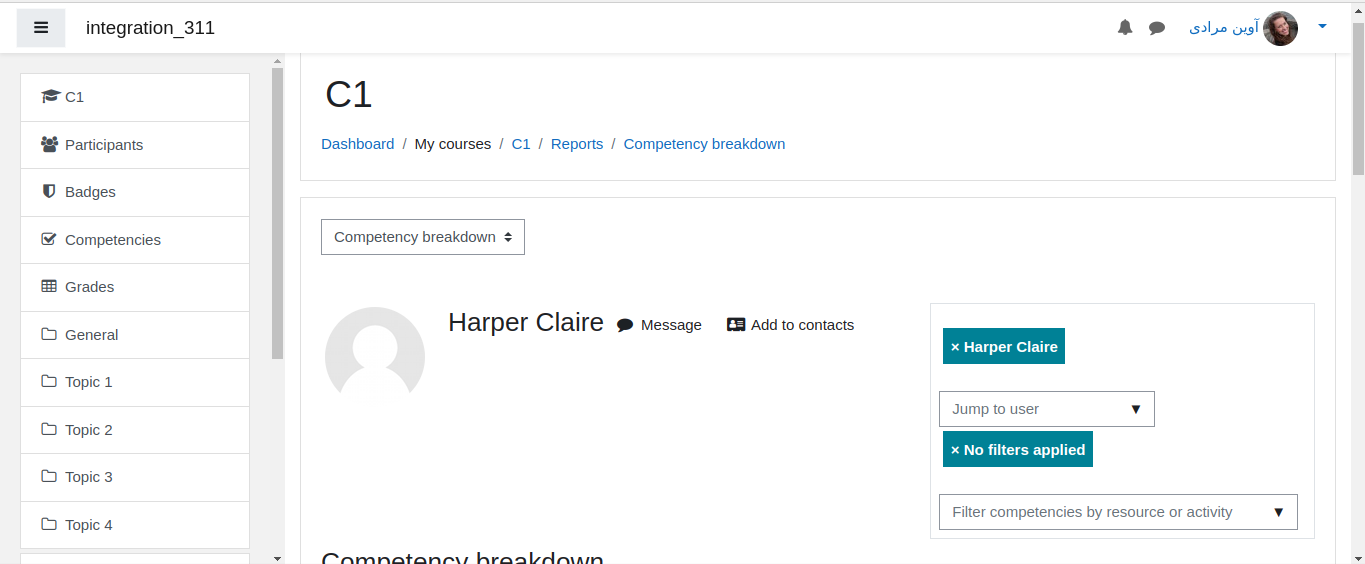Click the Harper Claire name heading

[526, 322]
